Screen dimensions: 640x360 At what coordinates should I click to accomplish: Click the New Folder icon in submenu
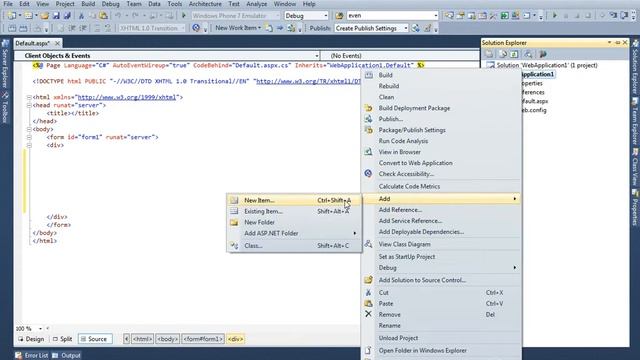pyautogui.click(x=234, y=222)
